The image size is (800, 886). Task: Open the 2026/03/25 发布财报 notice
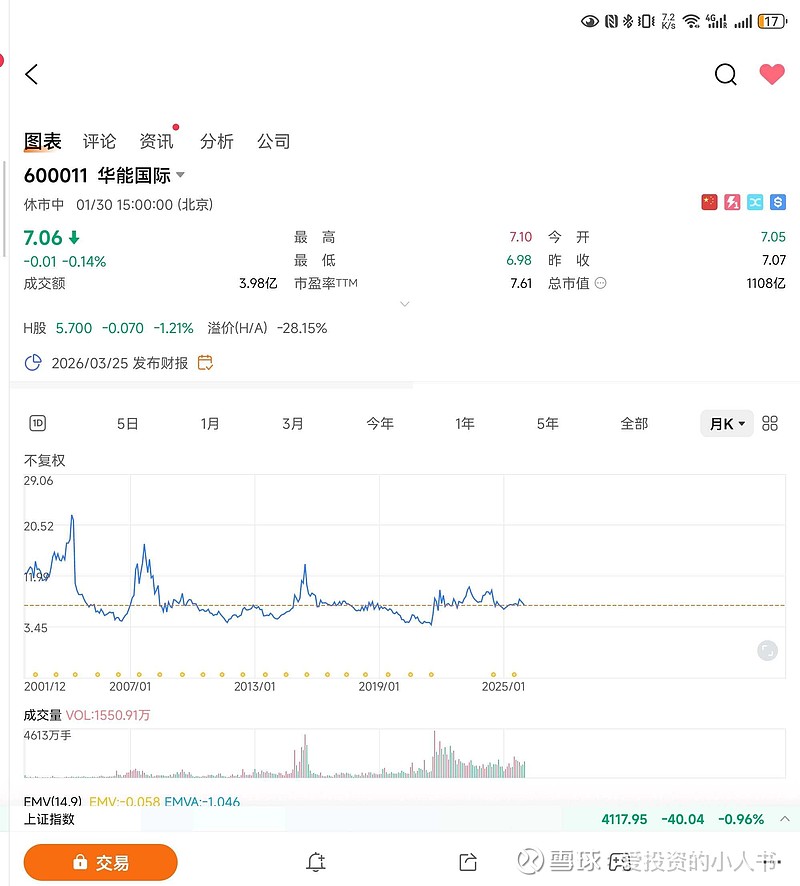[120, 363]
